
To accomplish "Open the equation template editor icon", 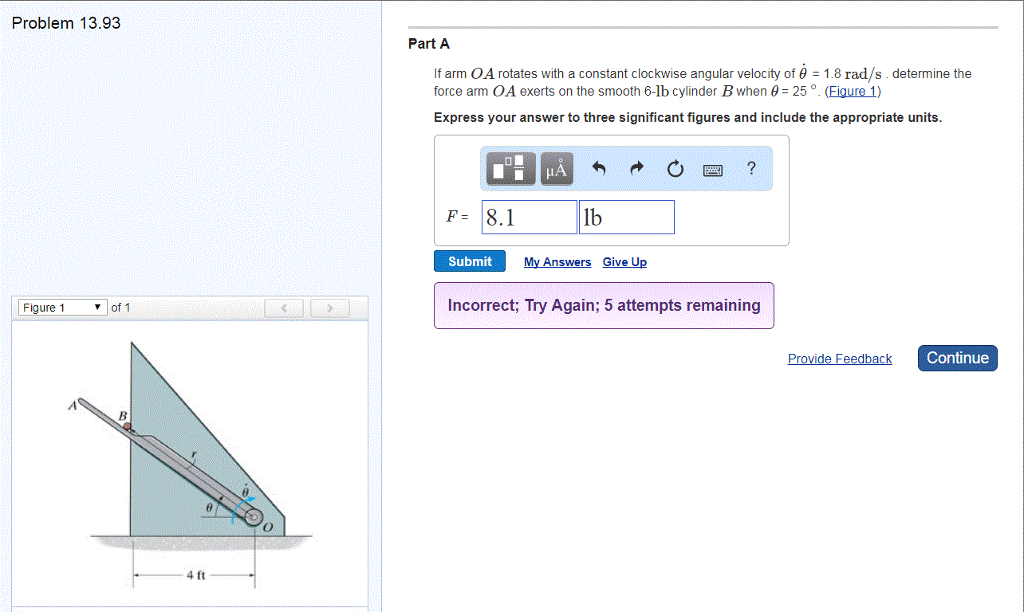I will coord(508,168).
